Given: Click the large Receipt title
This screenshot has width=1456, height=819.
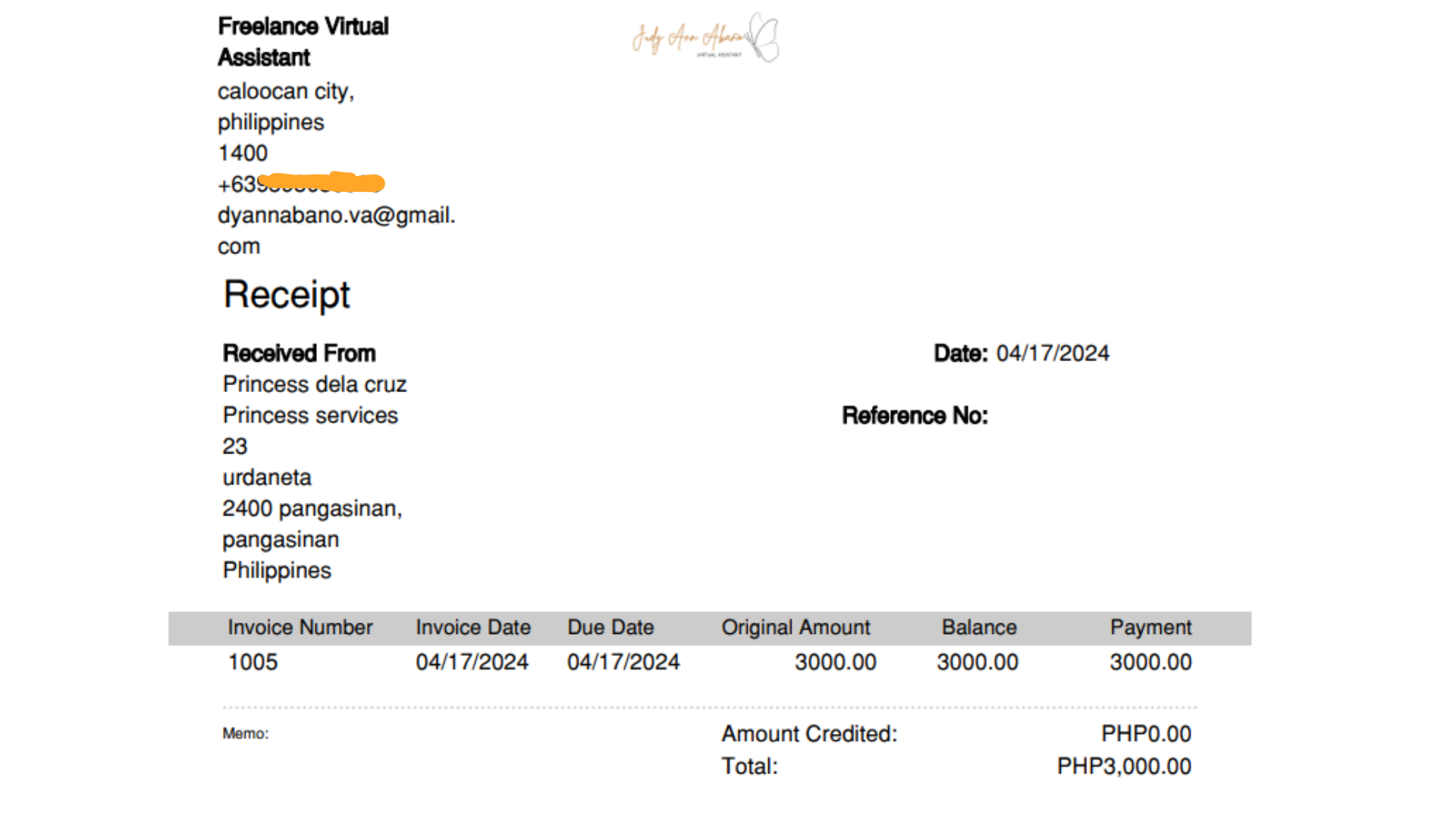Looking at the screenshot, I should [x=287, y=294].
